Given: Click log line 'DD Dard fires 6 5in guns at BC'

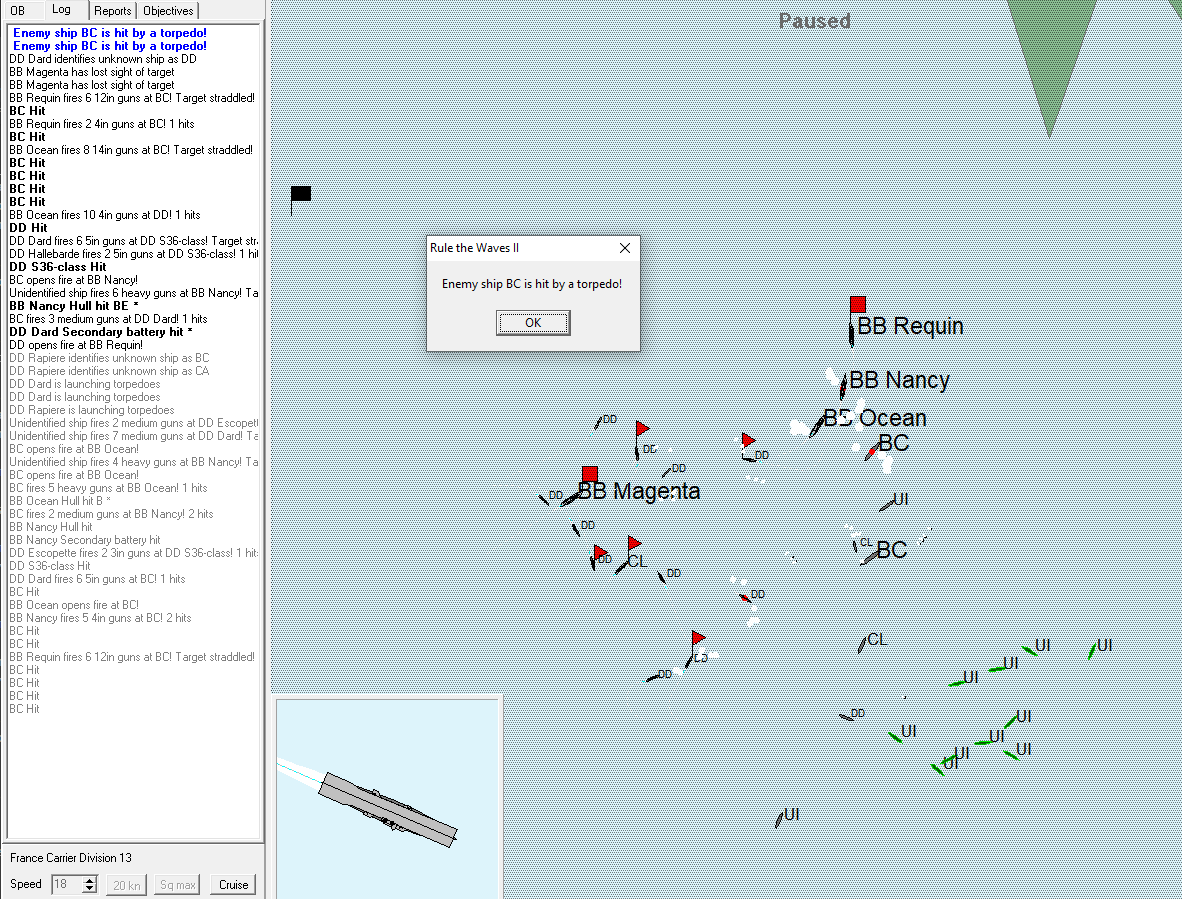Looking at the screenshot, I should (x=97, y=579).
